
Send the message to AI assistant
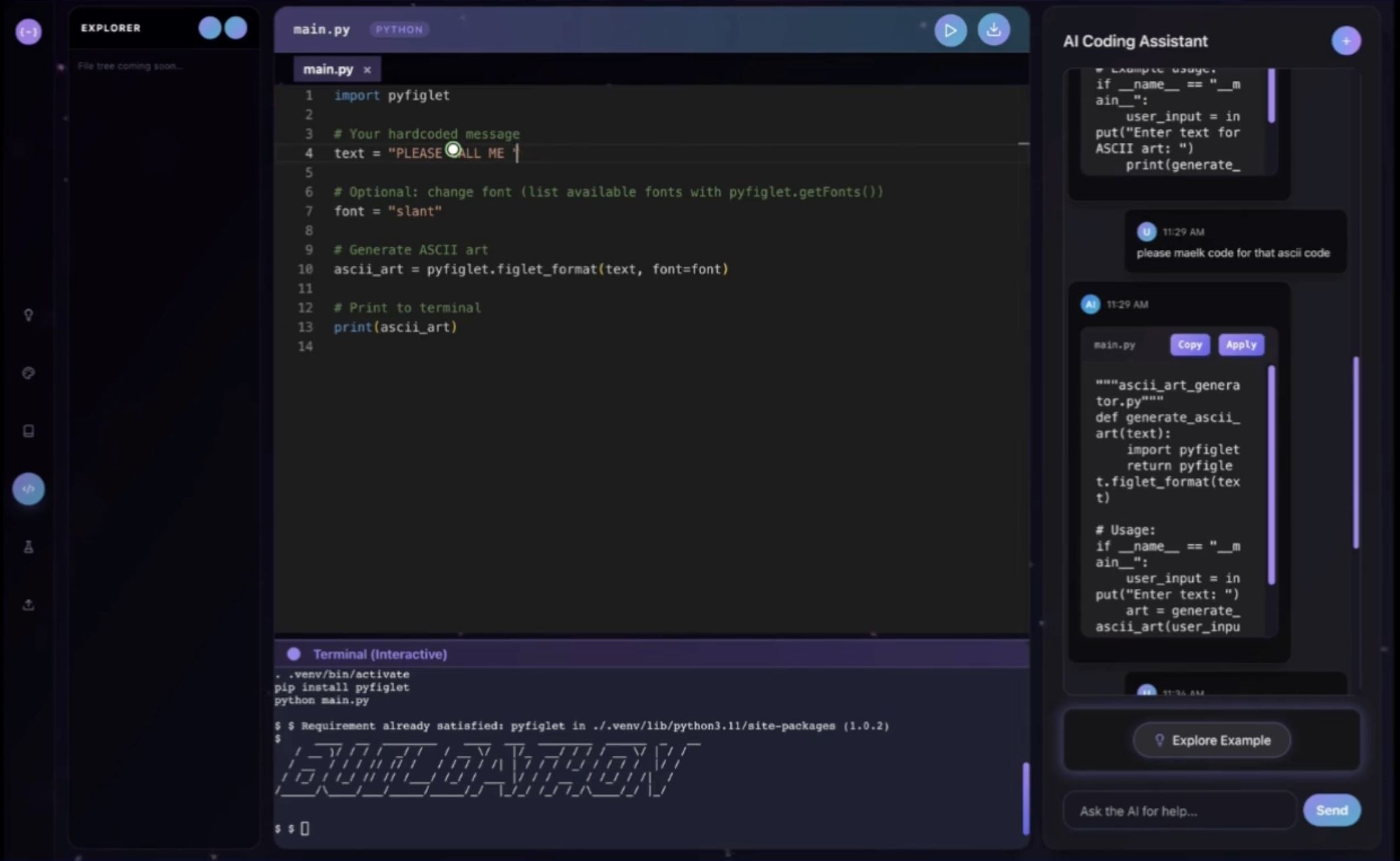pos(1331,810)
